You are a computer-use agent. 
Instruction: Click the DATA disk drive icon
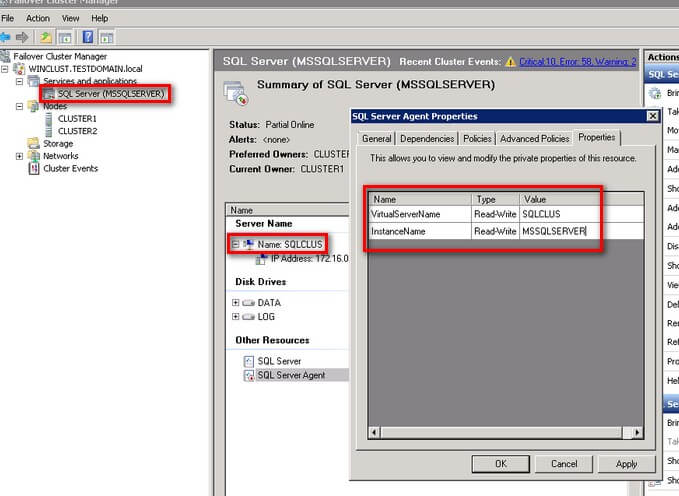click(x=249, y=303)
